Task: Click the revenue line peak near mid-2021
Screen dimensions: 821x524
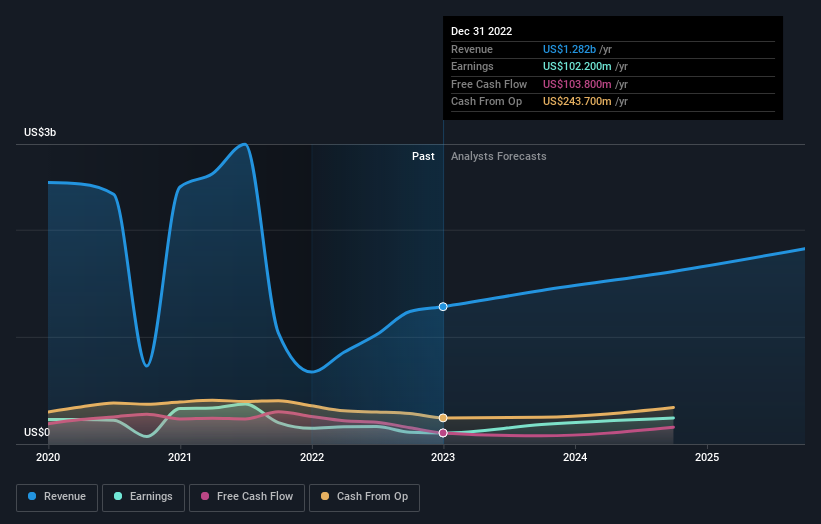Action: (x=244, y=144)
